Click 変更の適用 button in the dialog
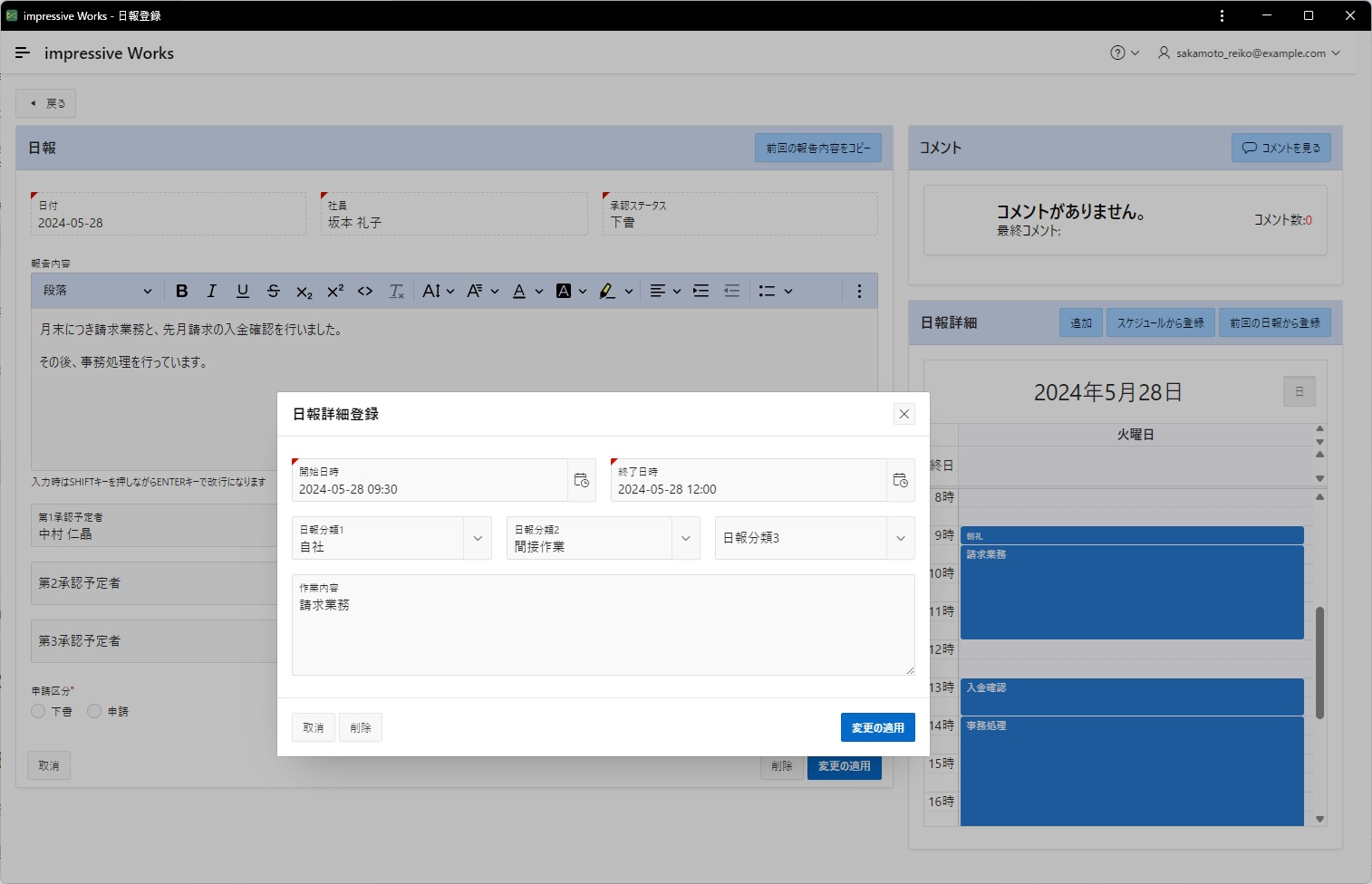 coord(877,727)
